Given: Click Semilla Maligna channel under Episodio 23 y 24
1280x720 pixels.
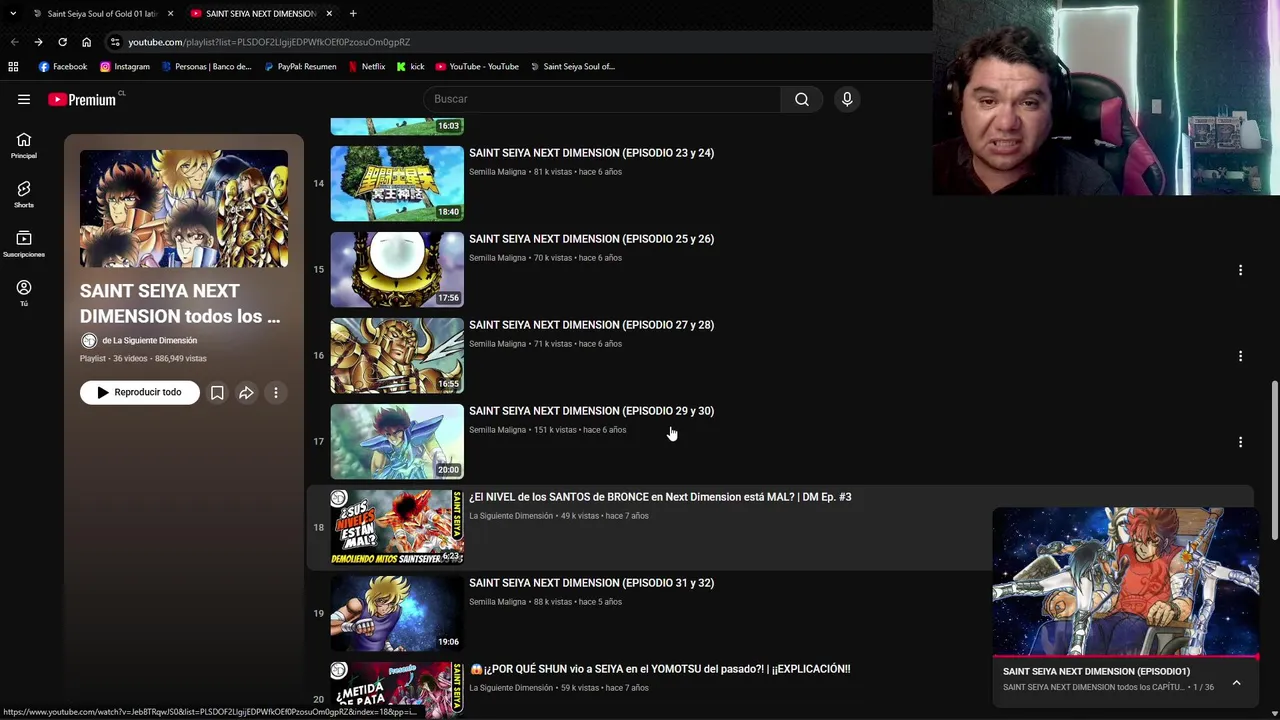Looking at the screenshot, I should tap(497, 172).
